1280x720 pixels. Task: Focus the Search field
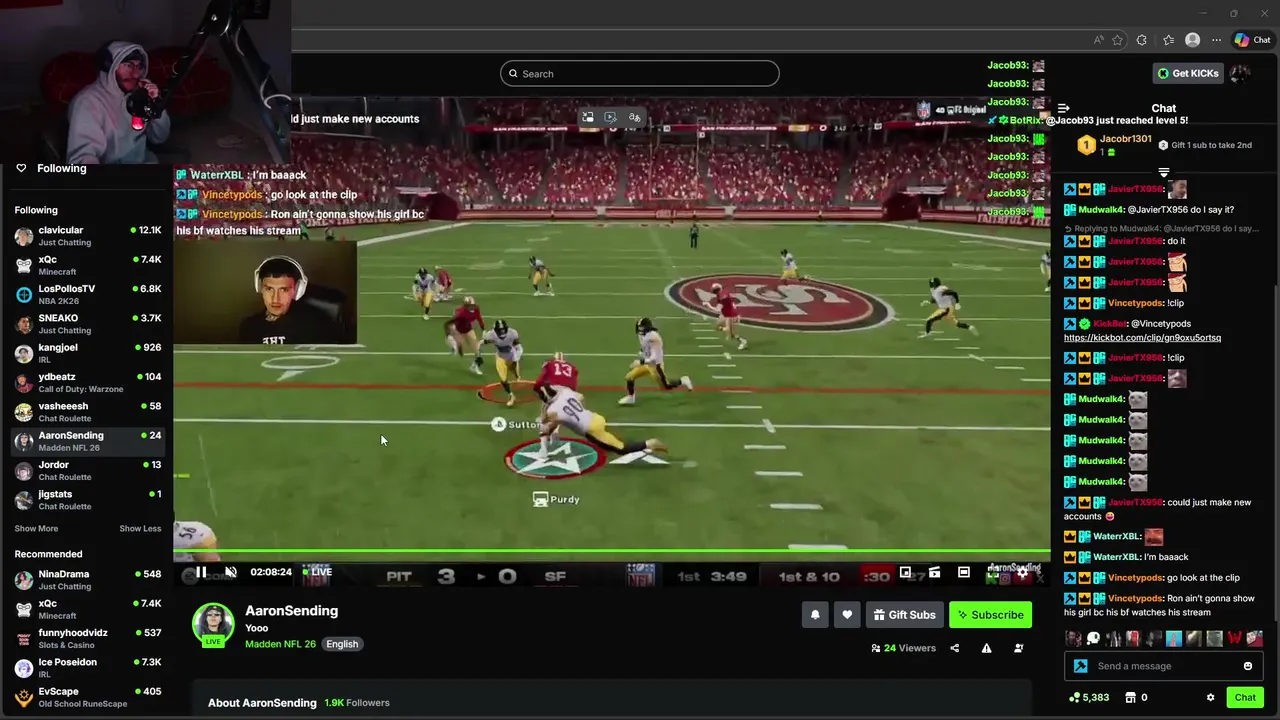point(640,73)
